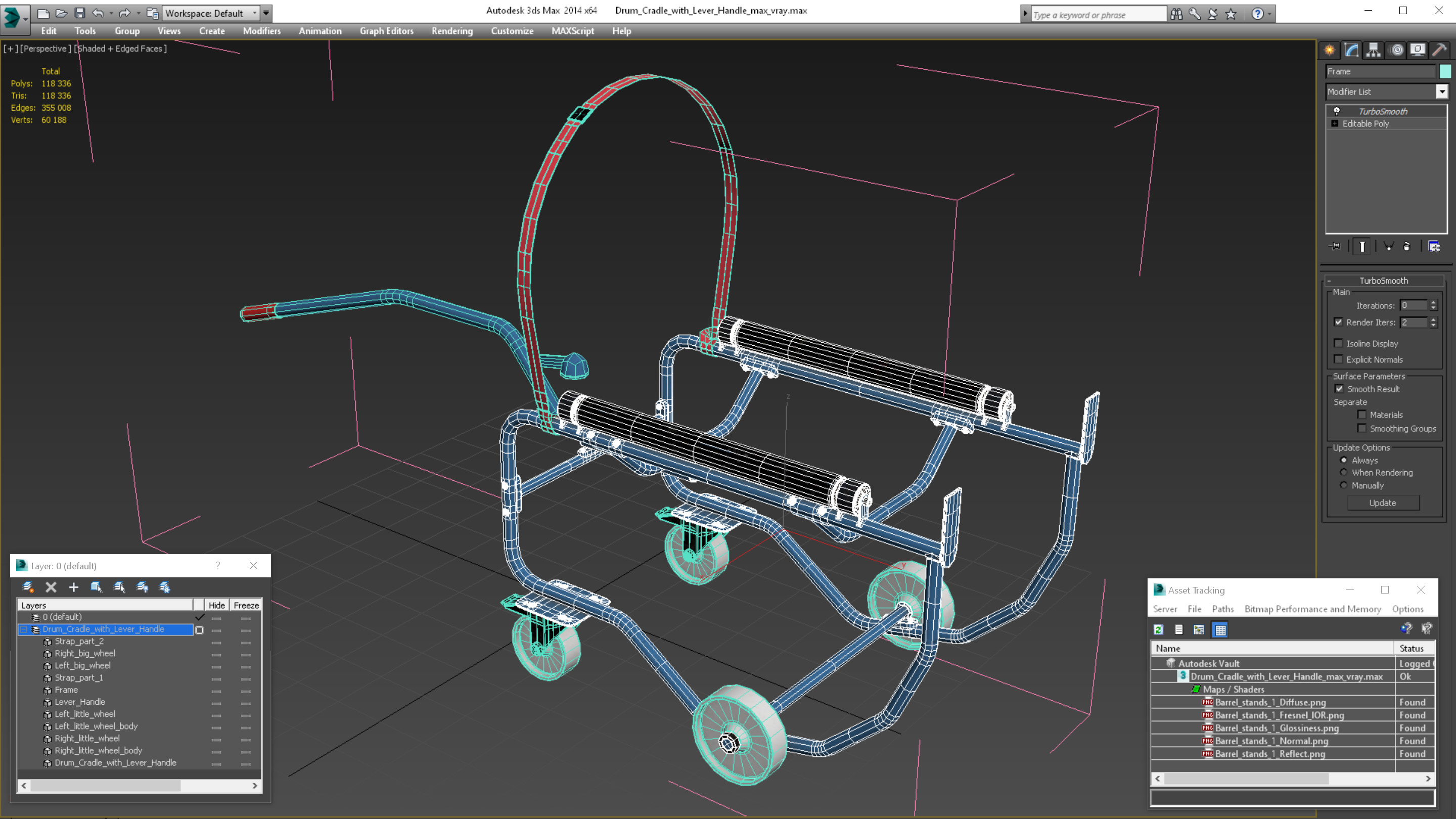Select When Rendering update option
The image size is (1456, 819).
click(x=1344, y=473)
